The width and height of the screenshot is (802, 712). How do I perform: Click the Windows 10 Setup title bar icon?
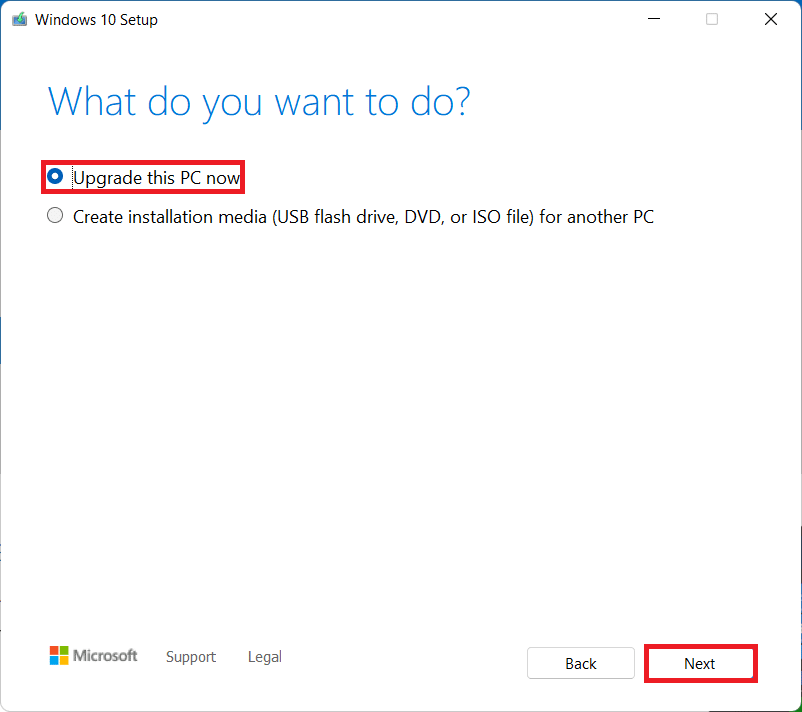(x=19, y=20)
